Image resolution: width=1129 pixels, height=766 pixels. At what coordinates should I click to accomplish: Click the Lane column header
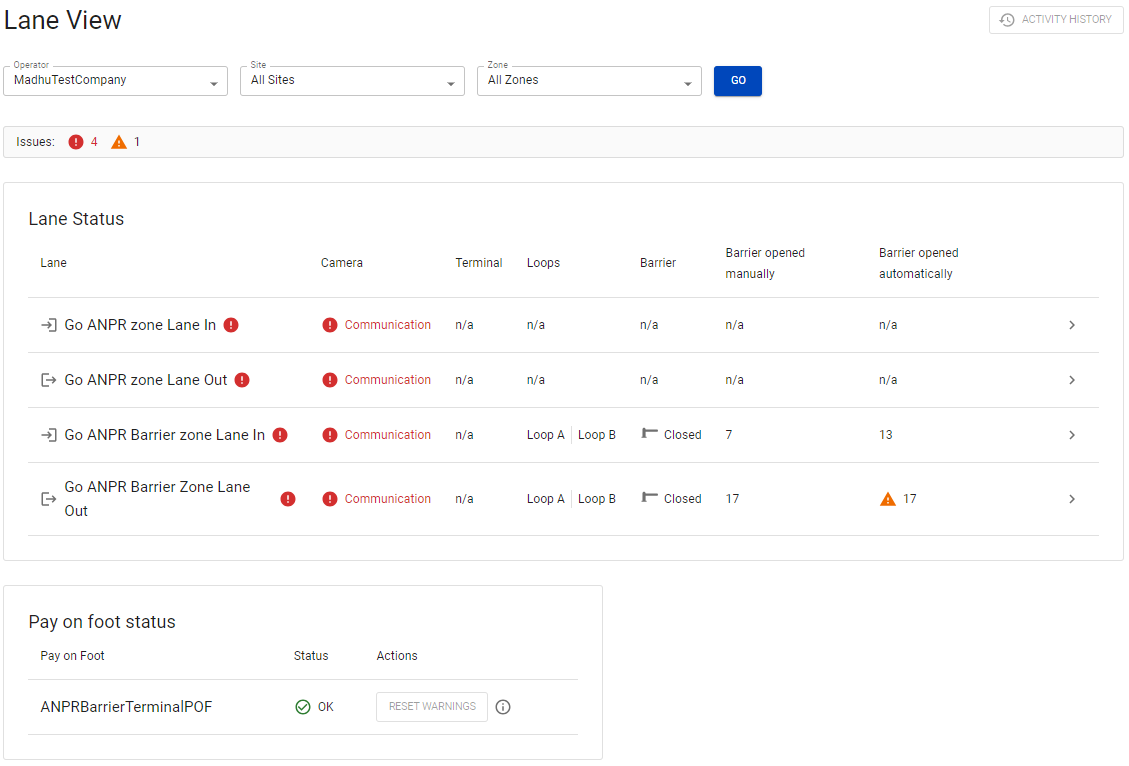[53, 263]
